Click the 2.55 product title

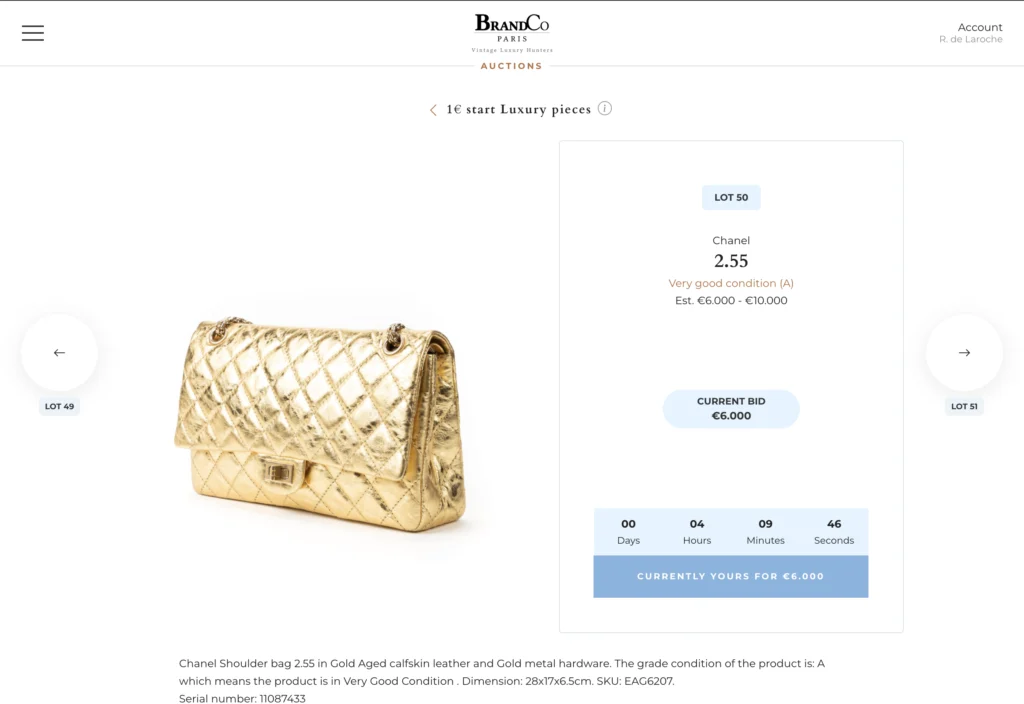[x=731, y=261]
